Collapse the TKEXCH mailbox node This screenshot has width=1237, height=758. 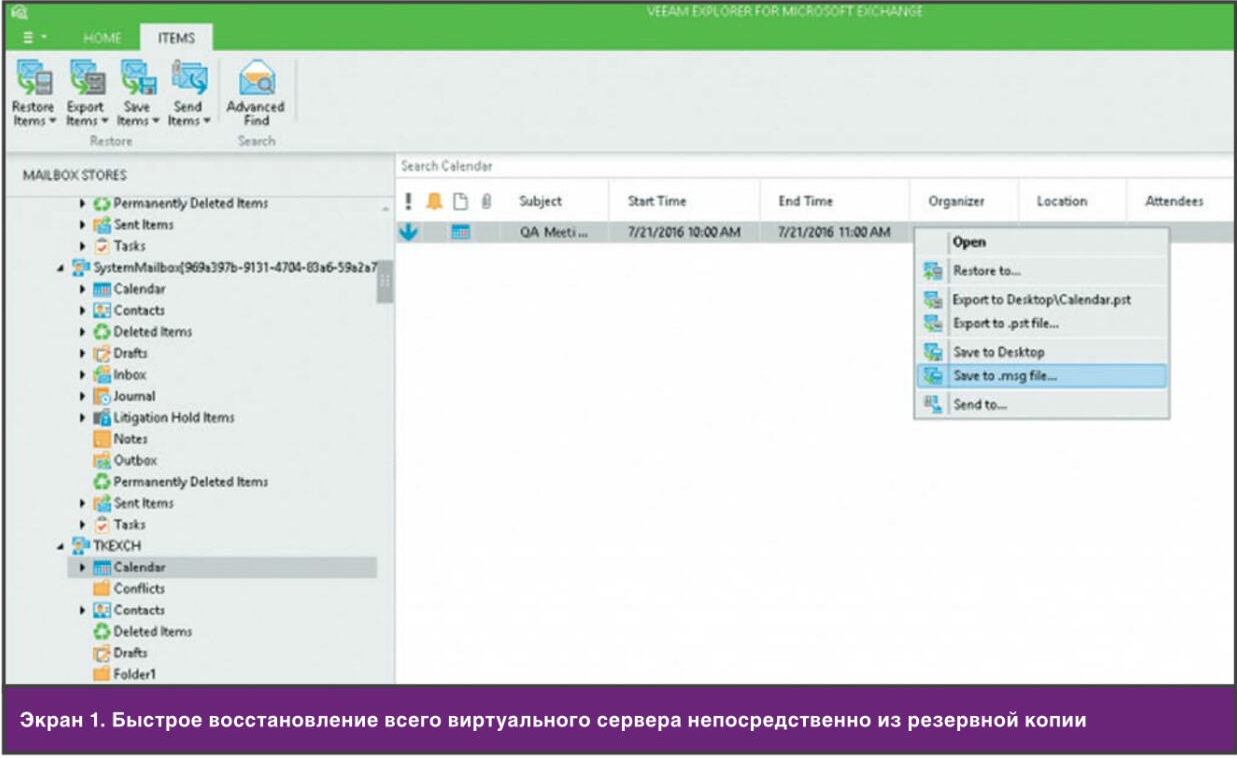(x=62, y=546)
